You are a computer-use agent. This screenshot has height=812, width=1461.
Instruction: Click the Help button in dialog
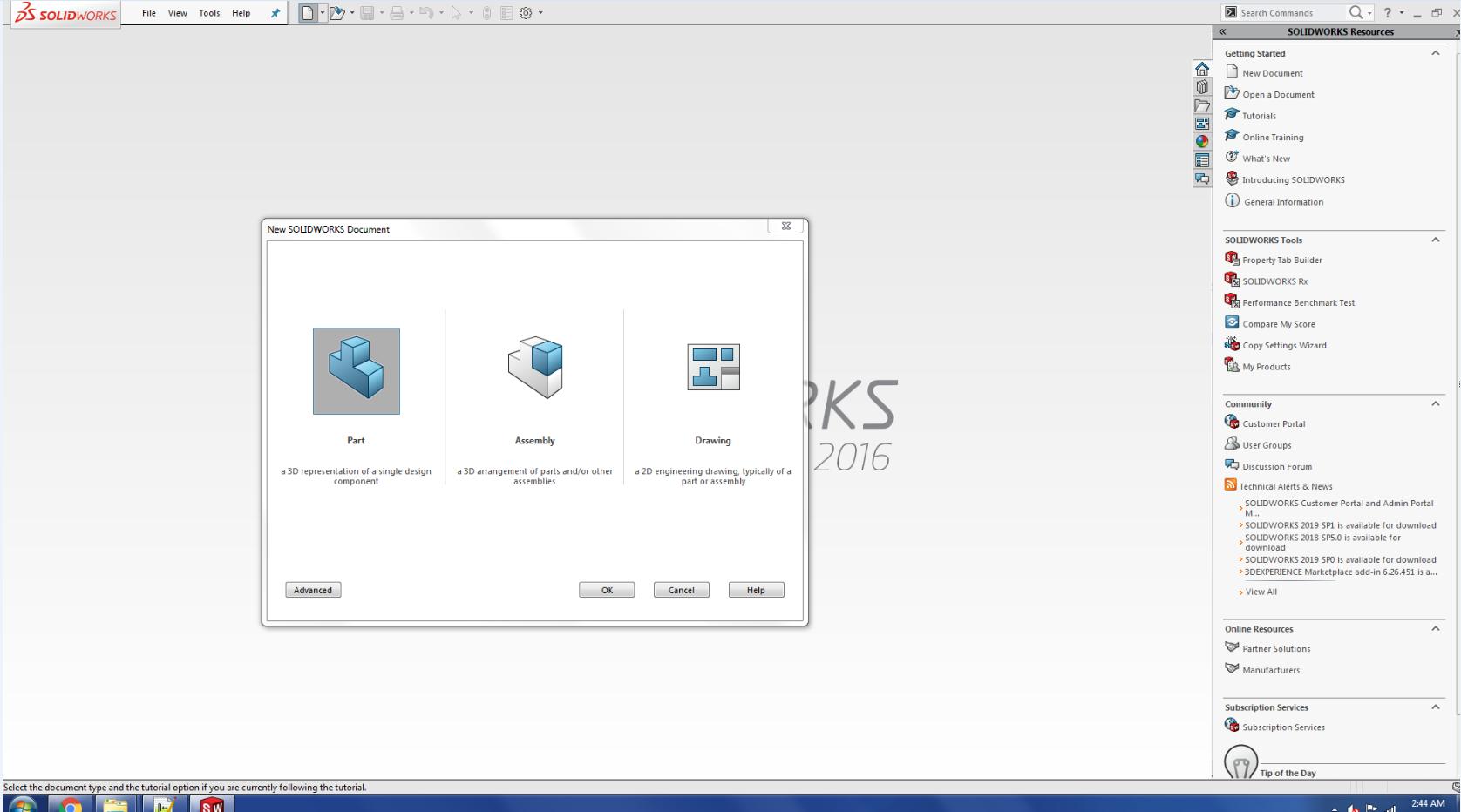(757, 590)
